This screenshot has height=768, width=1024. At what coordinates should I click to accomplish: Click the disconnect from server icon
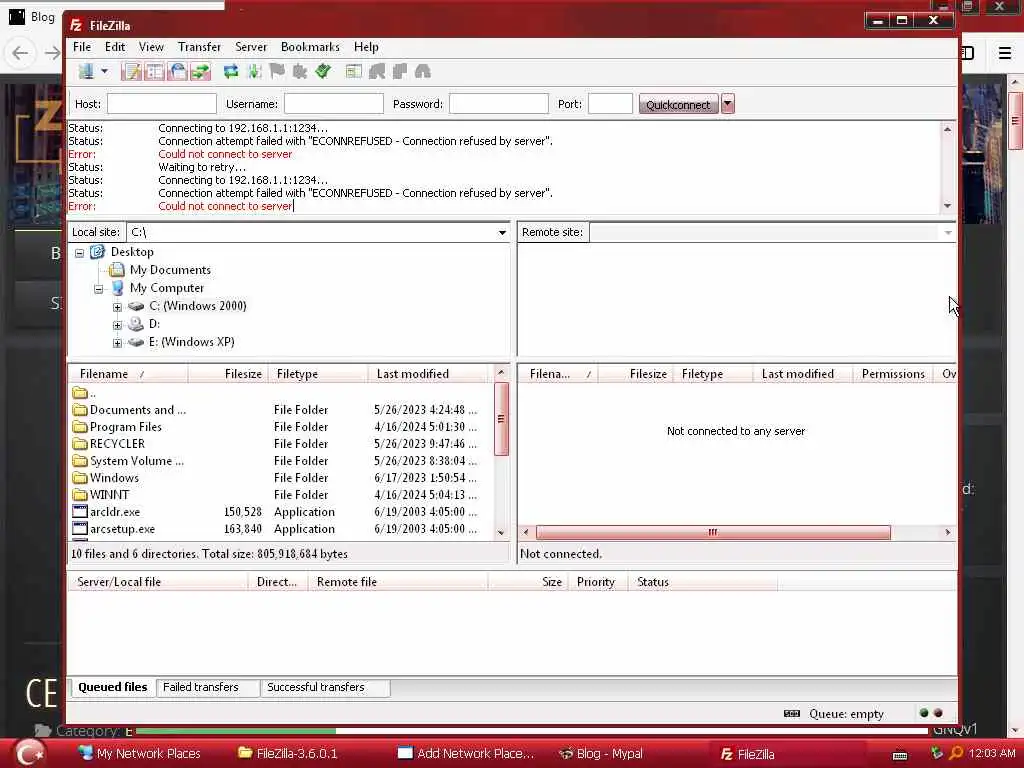pyautogui.click(x=300, y=71)
